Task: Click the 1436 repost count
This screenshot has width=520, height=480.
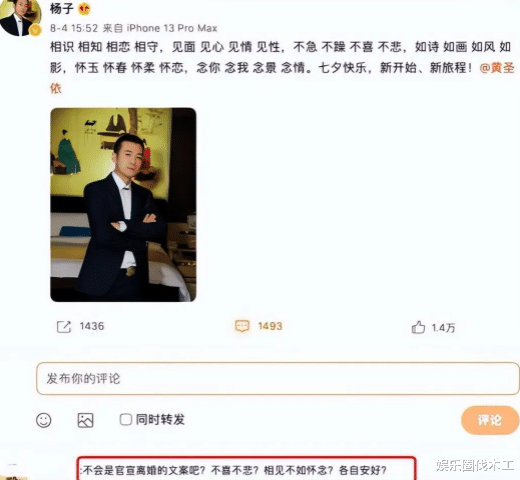Action: [x=92, y=326]
